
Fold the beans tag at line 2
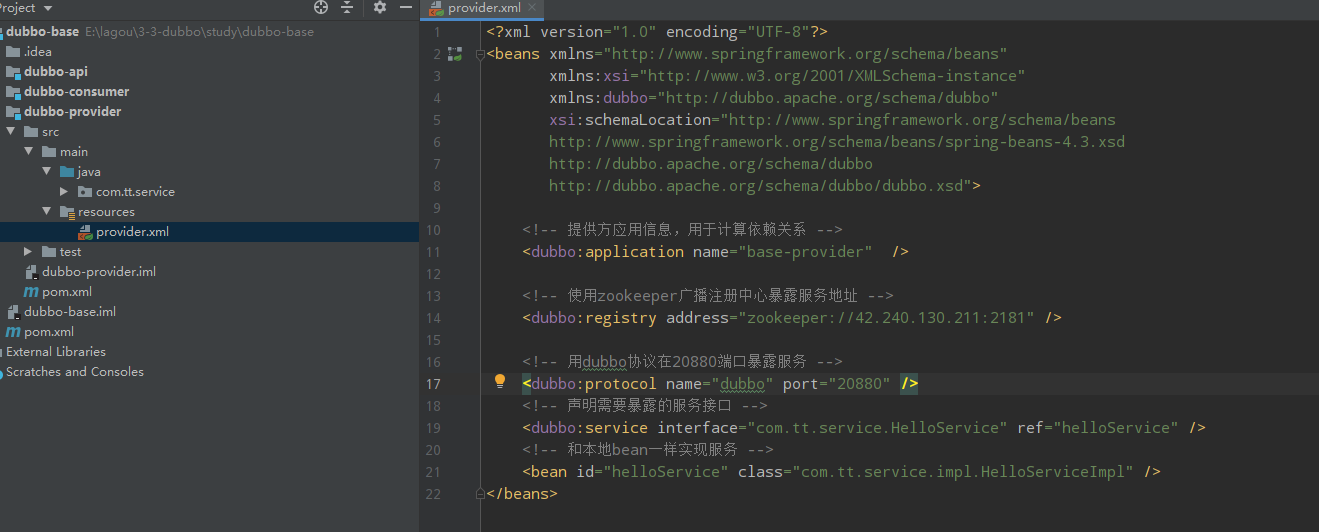[x=480, y=54]
